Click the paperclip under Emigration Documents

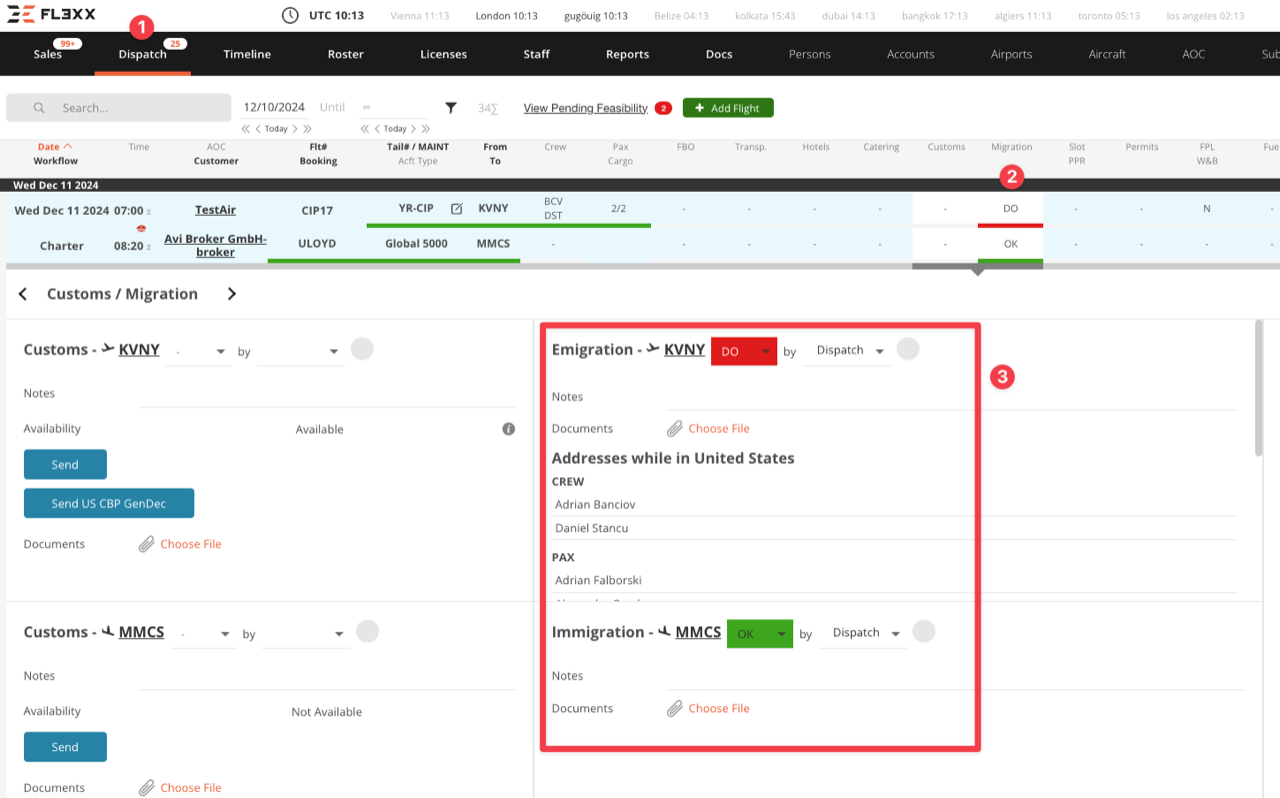(676, 429)
